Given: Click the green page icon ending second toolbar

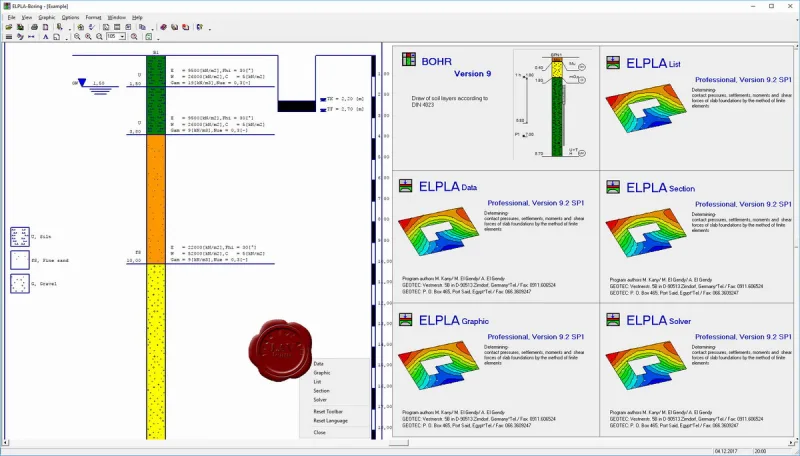Looking at the screenshot, I should (148, 37).
